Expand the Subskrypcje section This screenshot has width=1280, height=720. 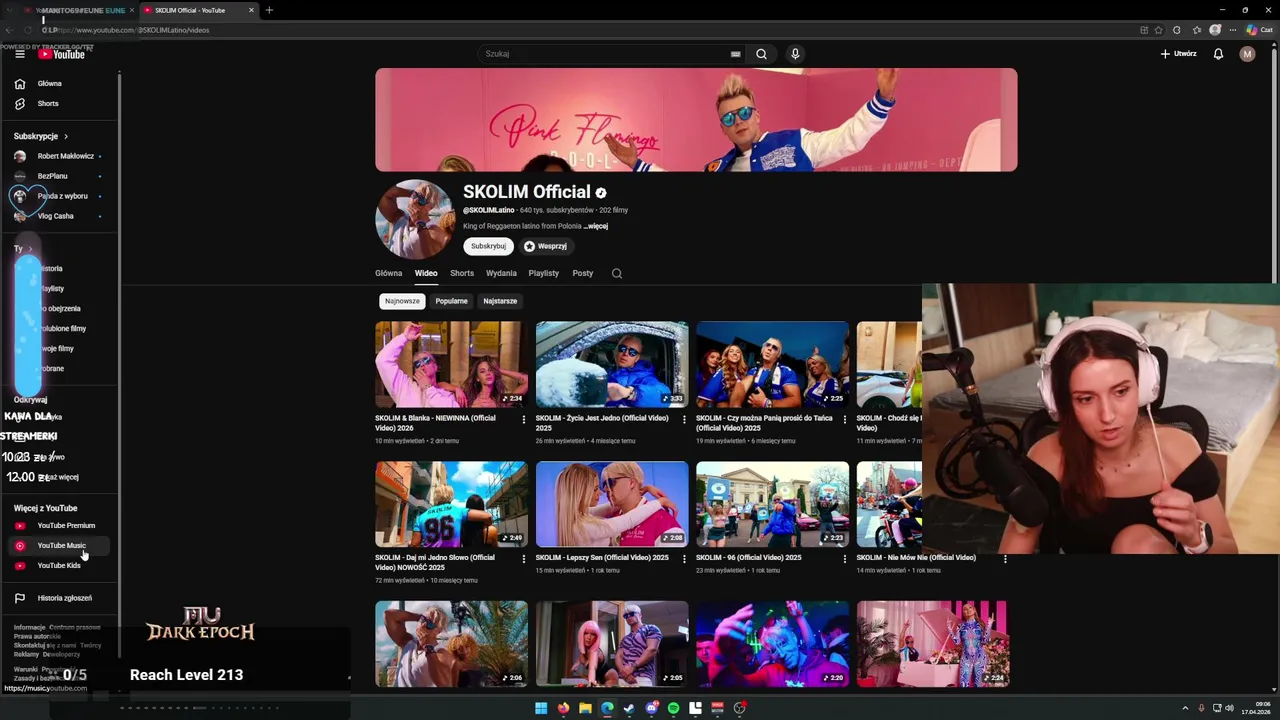(x=41, y=136)
